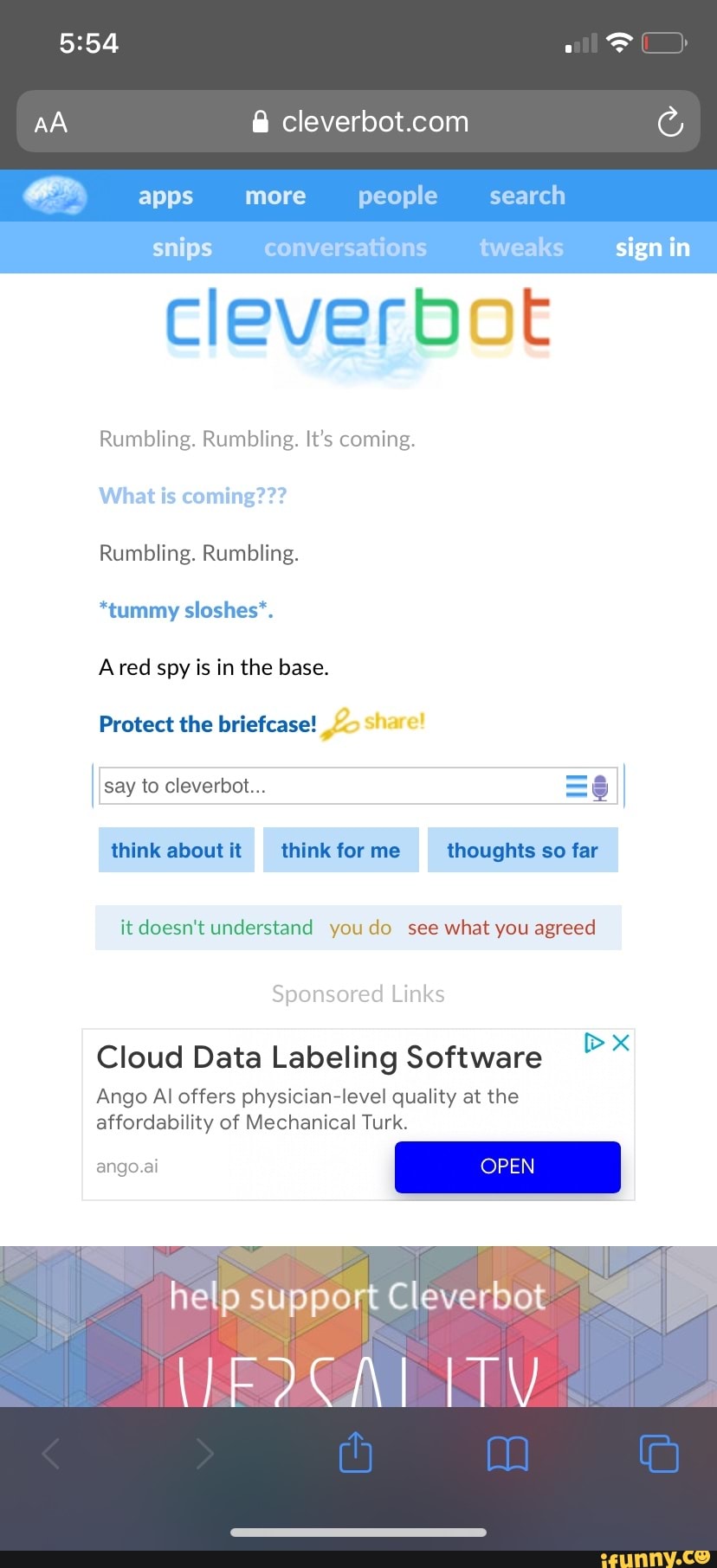Tap the Cleverbot brain logo in the navbar

(x=54, y=195)
